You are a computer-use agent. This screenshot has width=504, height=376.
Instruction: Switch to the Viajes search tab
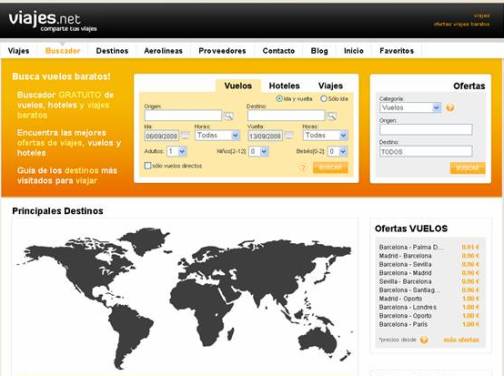(330, 86)
